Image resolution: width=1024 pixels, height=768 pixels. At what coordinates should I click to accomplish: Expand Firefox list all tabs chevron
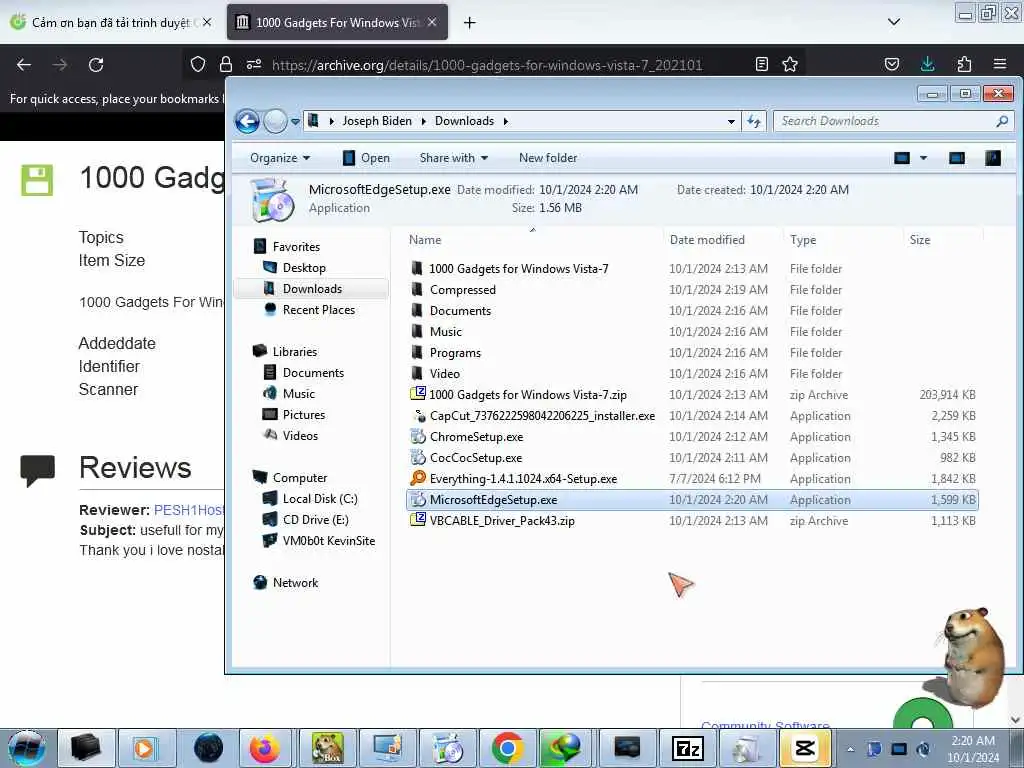(894, 22)
